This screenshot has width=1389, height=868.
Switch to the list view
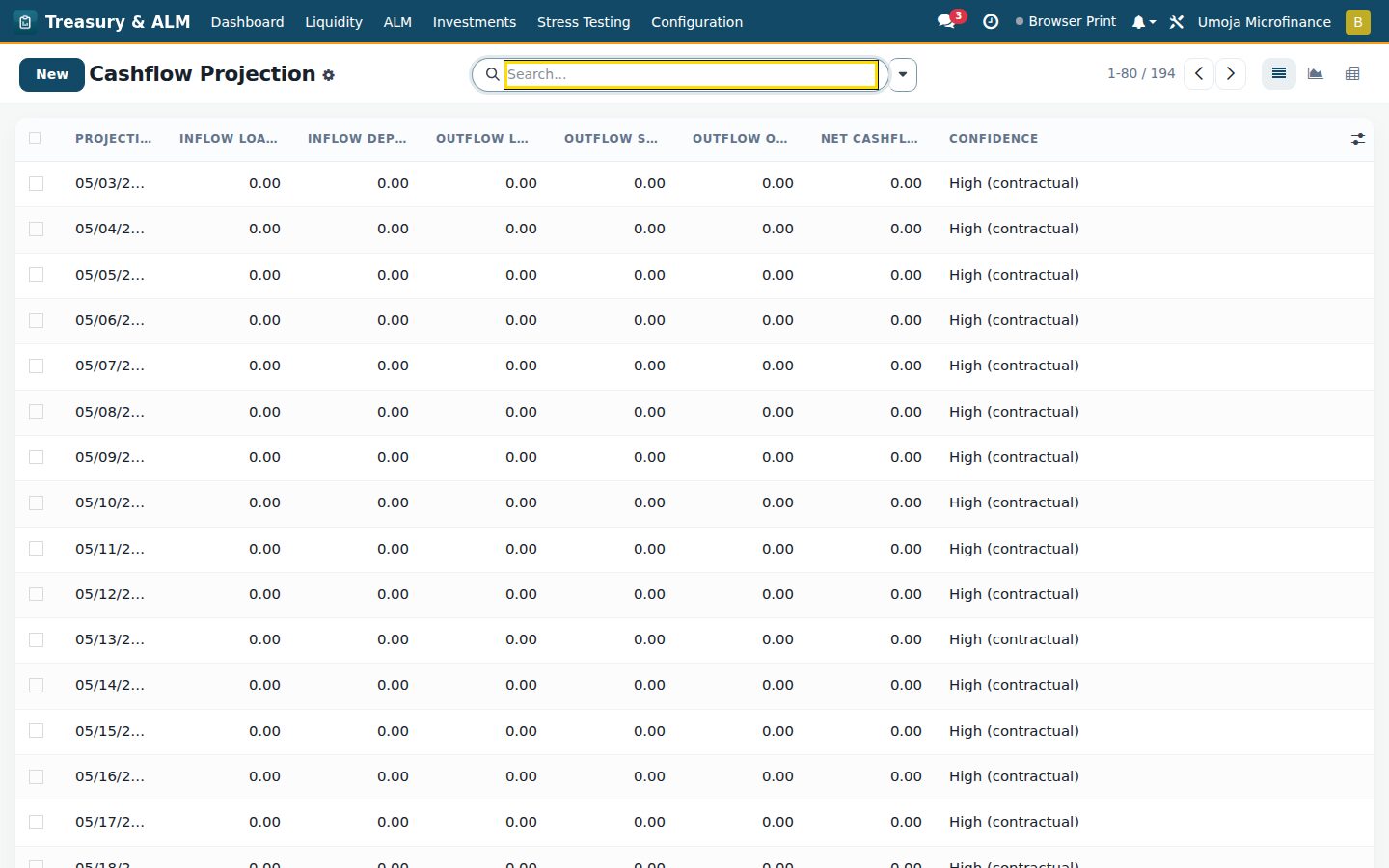pyautogui.click(x=1279, y=73)
